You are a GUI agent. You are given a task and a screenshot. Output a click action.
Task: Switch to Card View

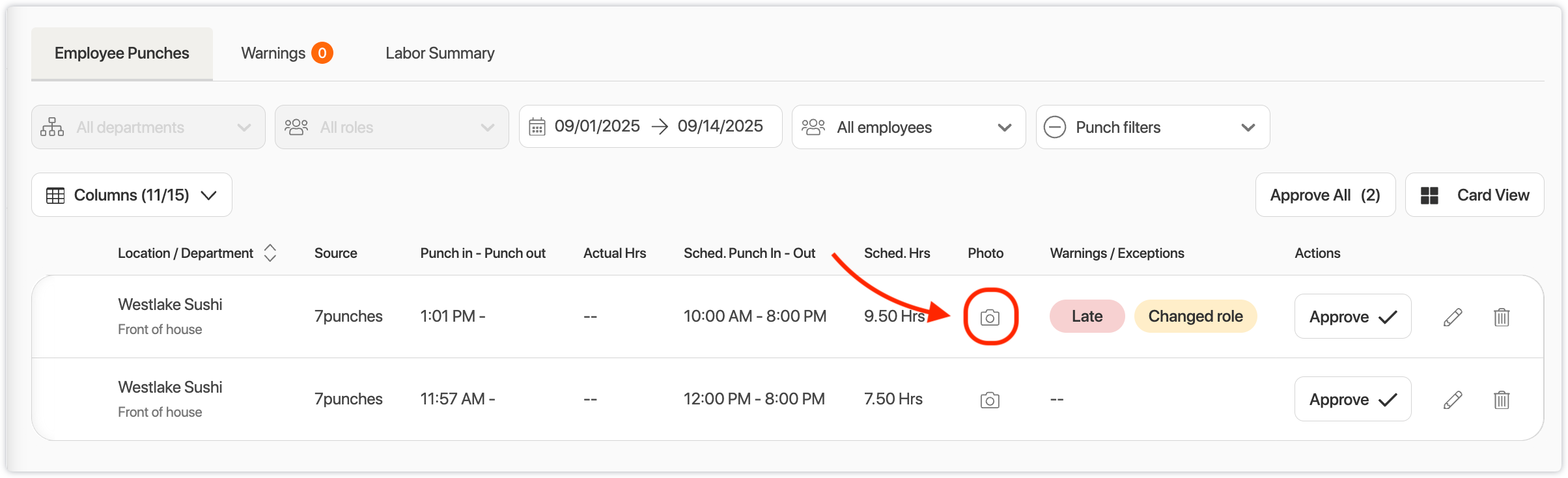(1474, 195)
